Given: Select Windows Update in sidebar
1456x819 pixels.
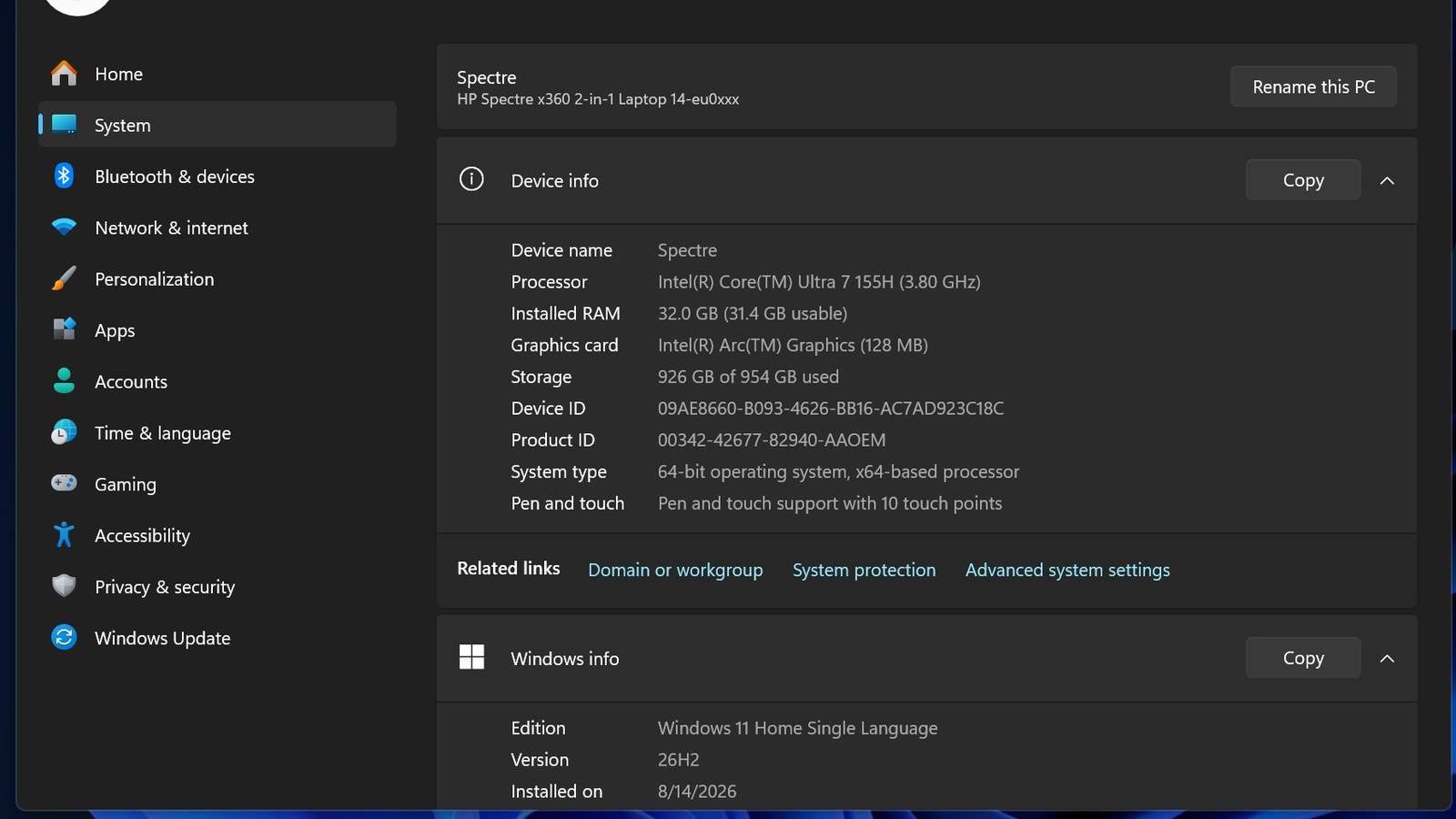Looking at the screenshot, I should point(217,638).
